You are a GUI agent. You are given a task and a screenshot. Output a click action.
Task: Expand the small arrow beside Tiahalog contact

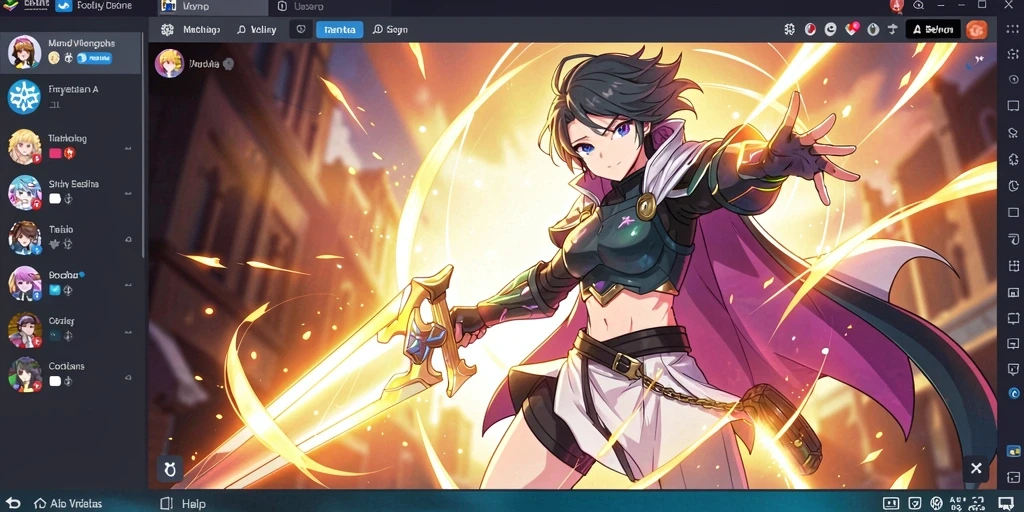(x=128, y=149)
